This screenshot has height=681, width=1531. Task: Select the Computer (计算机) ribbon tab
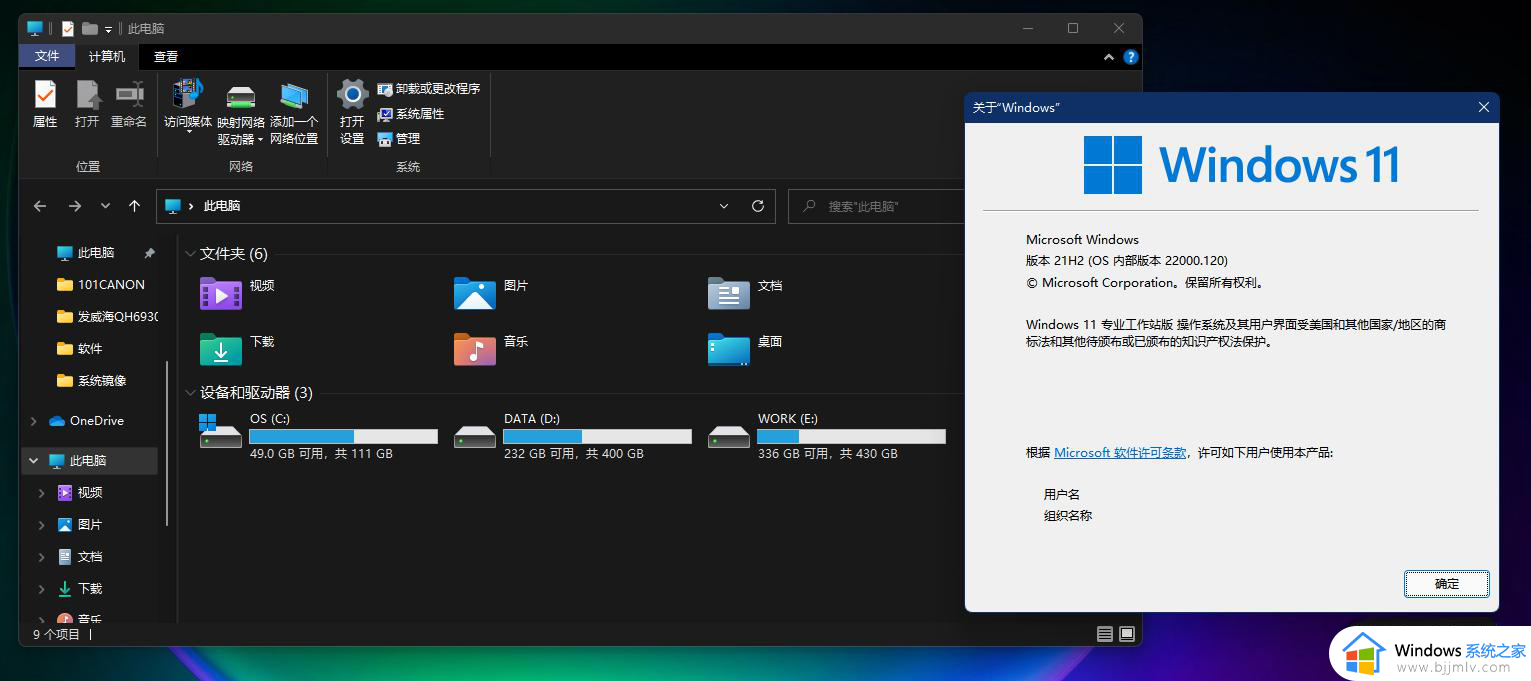[x=107, y=57]
